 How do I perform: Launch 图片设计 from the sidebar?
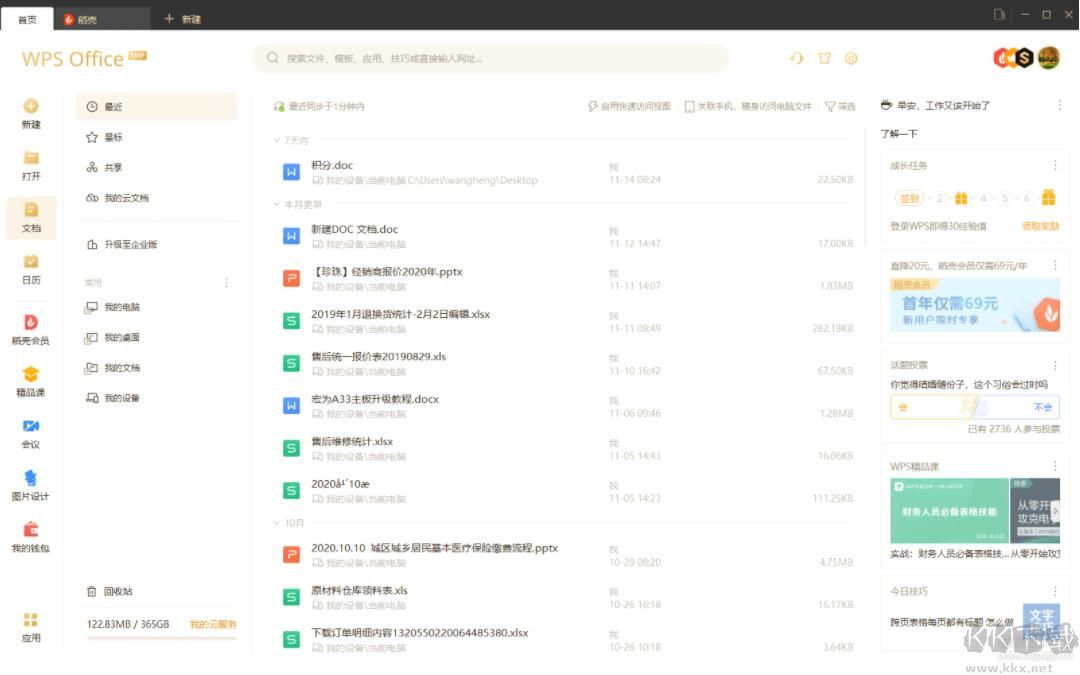pos(30,485)
